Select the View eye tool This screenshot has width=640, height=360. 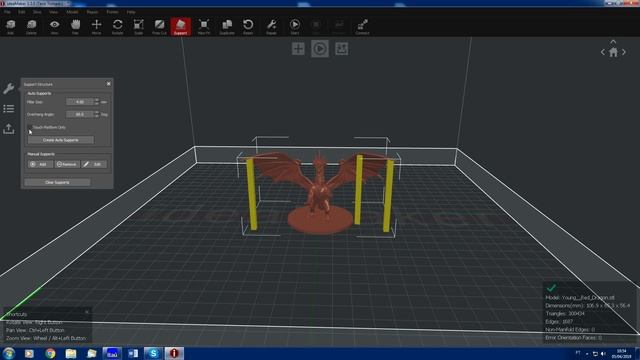(x=54, y=27)
